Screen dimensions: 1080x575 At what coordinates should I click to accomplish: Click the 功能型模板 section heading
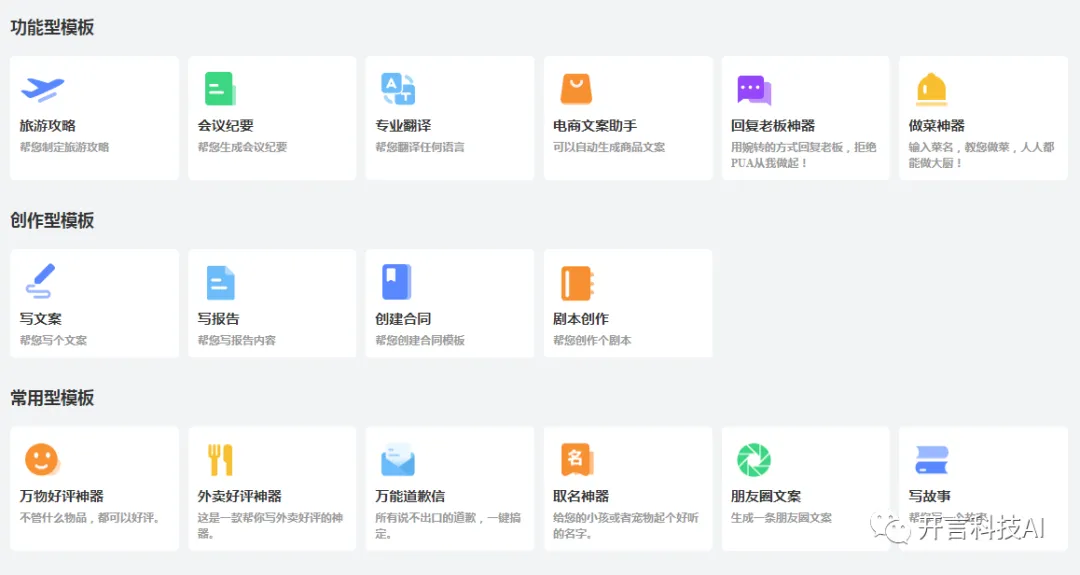pos(52,28)
